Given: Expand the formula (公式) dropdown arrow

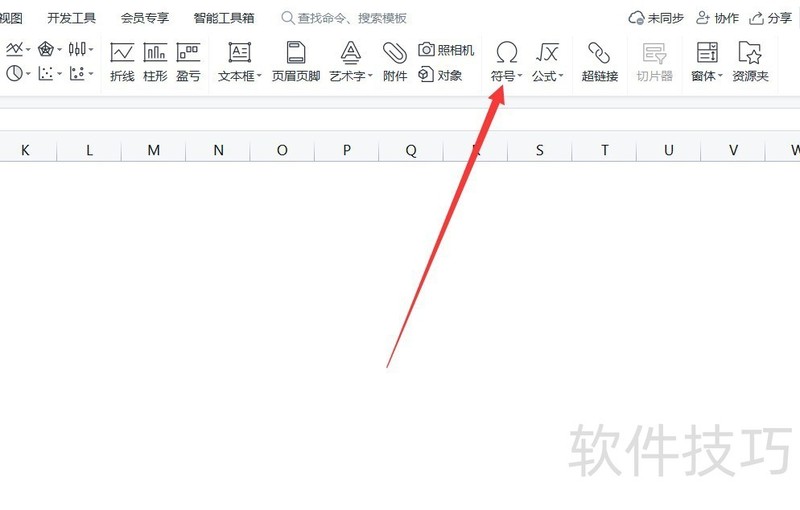Looking at the screenshot, I should (x=561, y=76).
